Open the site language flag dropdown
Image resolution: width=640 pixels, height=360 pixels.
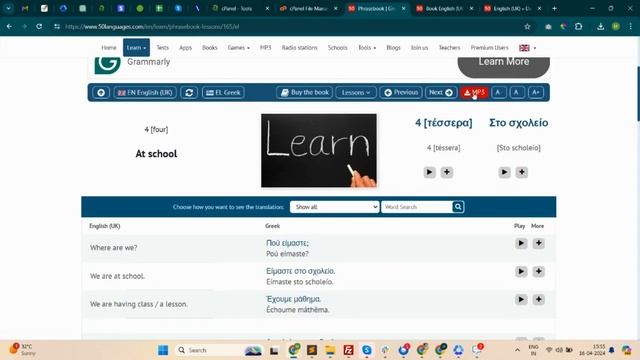pyautogui.click(x=527, y=48)
